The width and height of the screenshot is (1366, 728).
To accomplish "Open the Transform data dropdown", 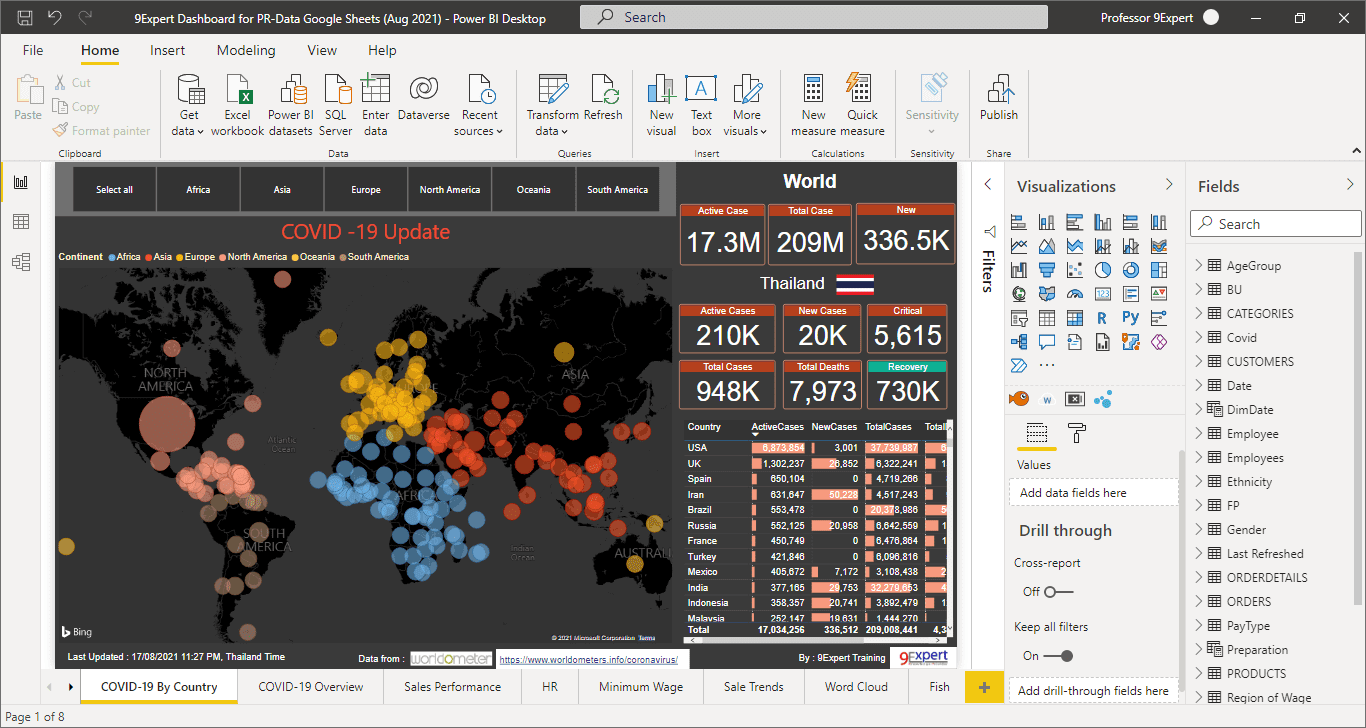I will tap(552, 131).
